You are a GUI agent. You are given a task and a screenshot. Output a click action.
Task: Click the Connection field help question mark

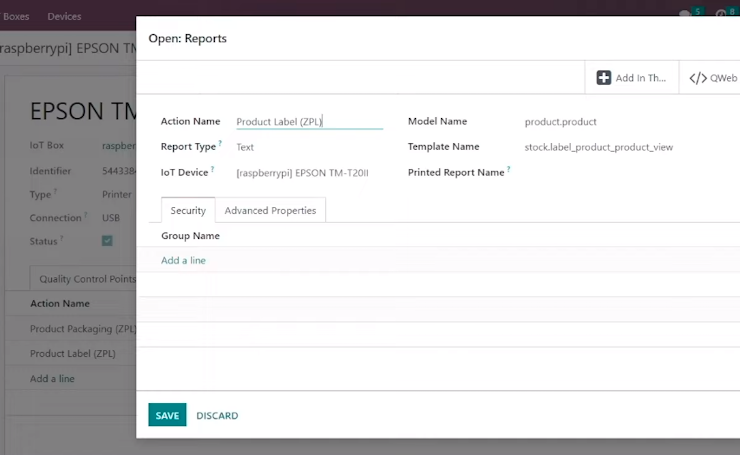pos(85,214)
